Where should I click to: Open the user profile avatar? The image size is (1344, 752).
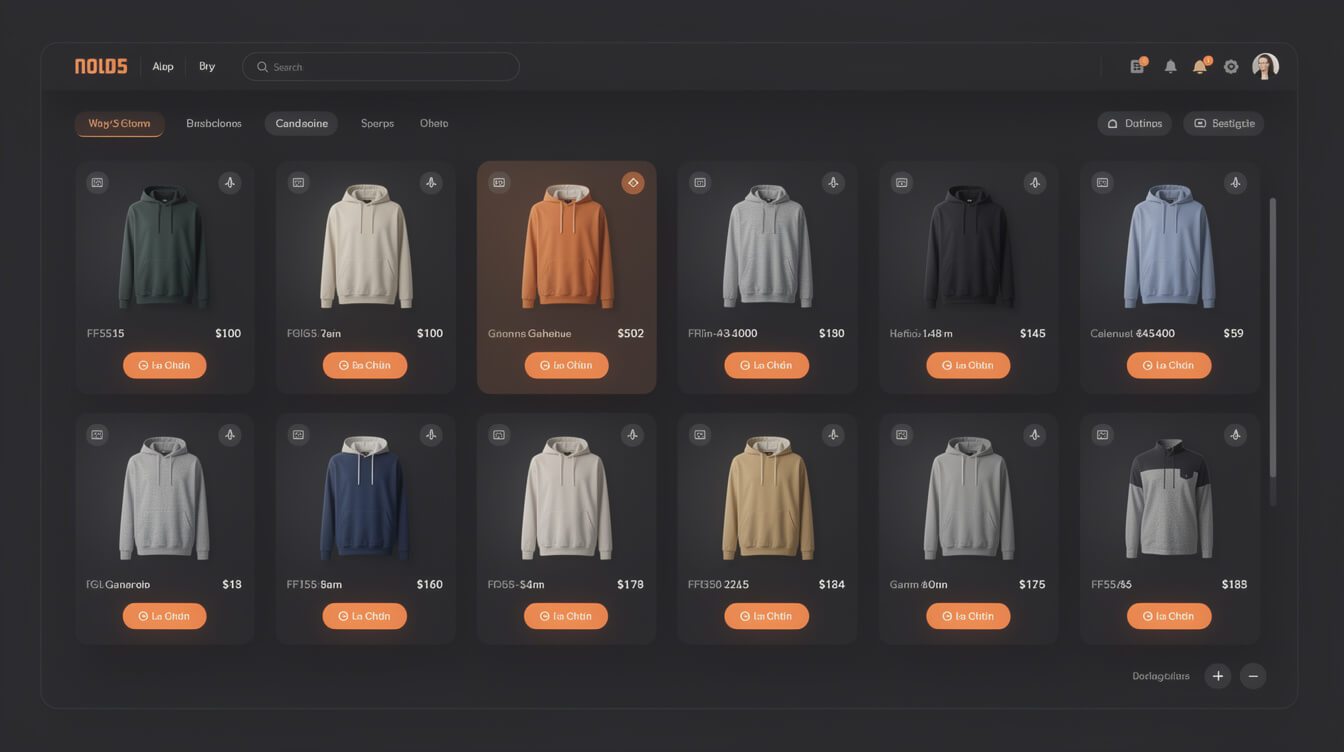click(x=1265, y=66)
